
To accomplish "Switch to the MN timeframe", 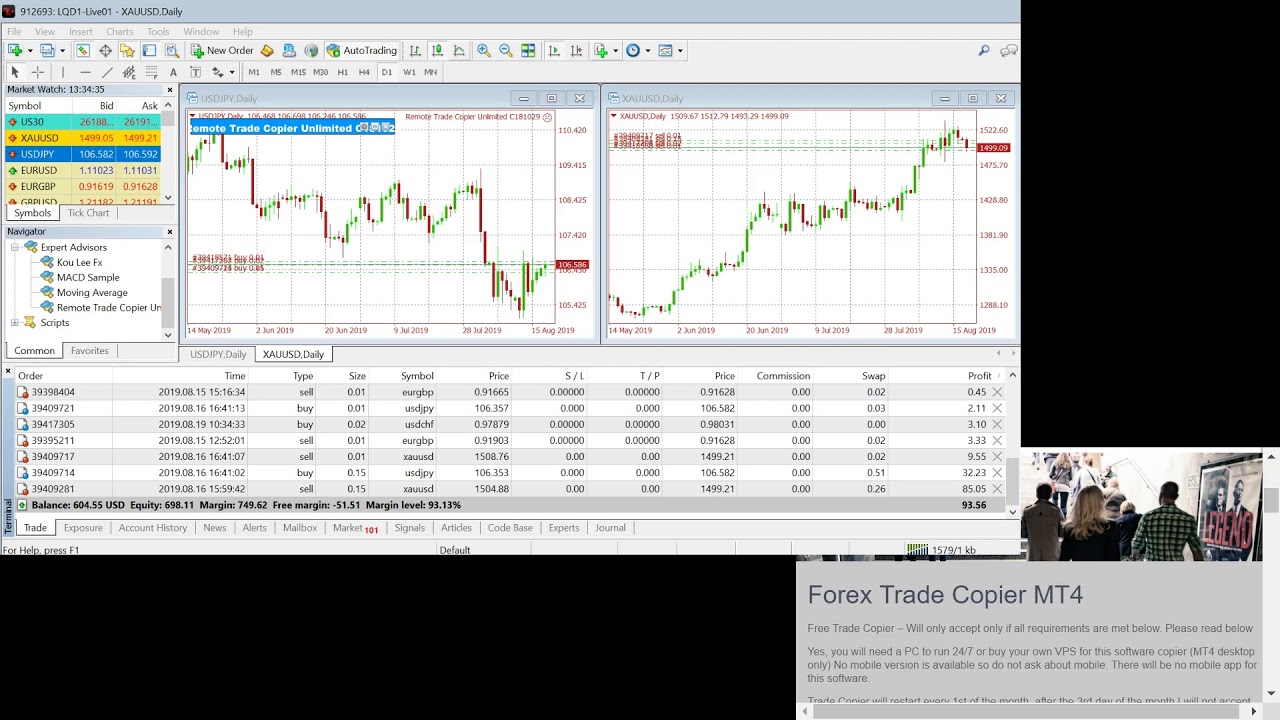I will tap(430, 72).
